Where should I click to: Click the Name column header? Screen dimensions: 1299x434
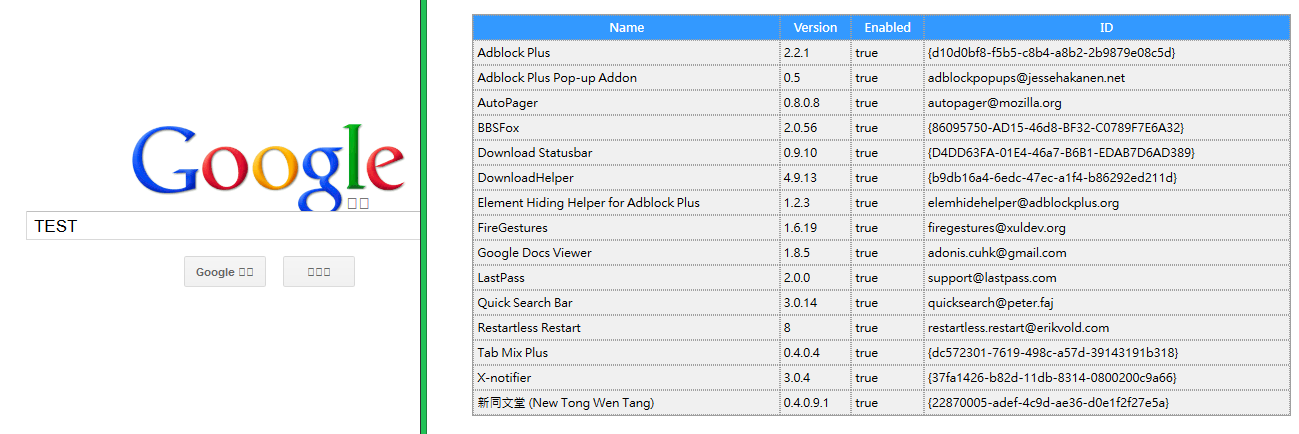point(627,28)
